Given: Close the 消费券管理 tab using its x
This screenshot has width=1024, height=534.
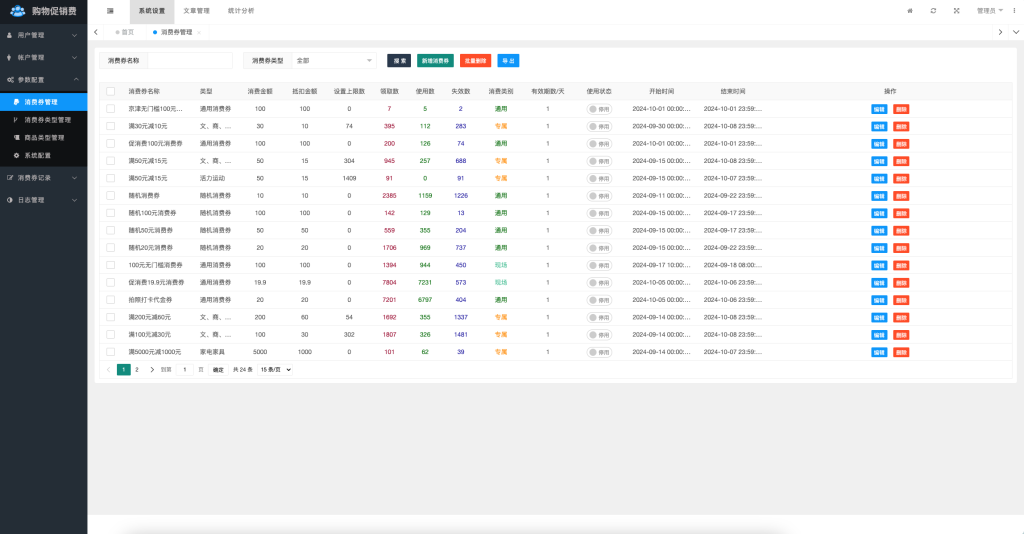Looking at the screenshot, I should coord(199,32).
